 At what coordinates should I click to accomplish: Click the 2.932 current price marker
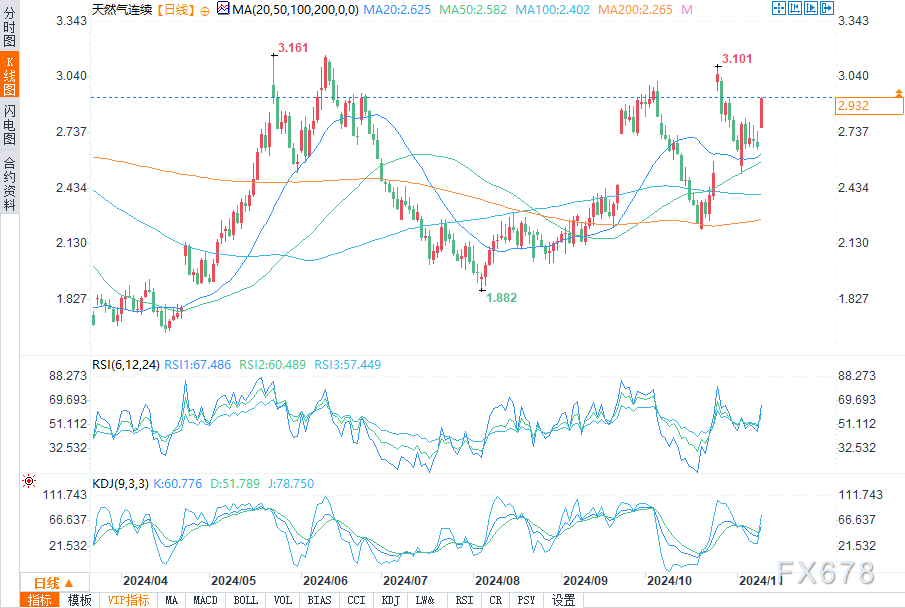point(853,106)
